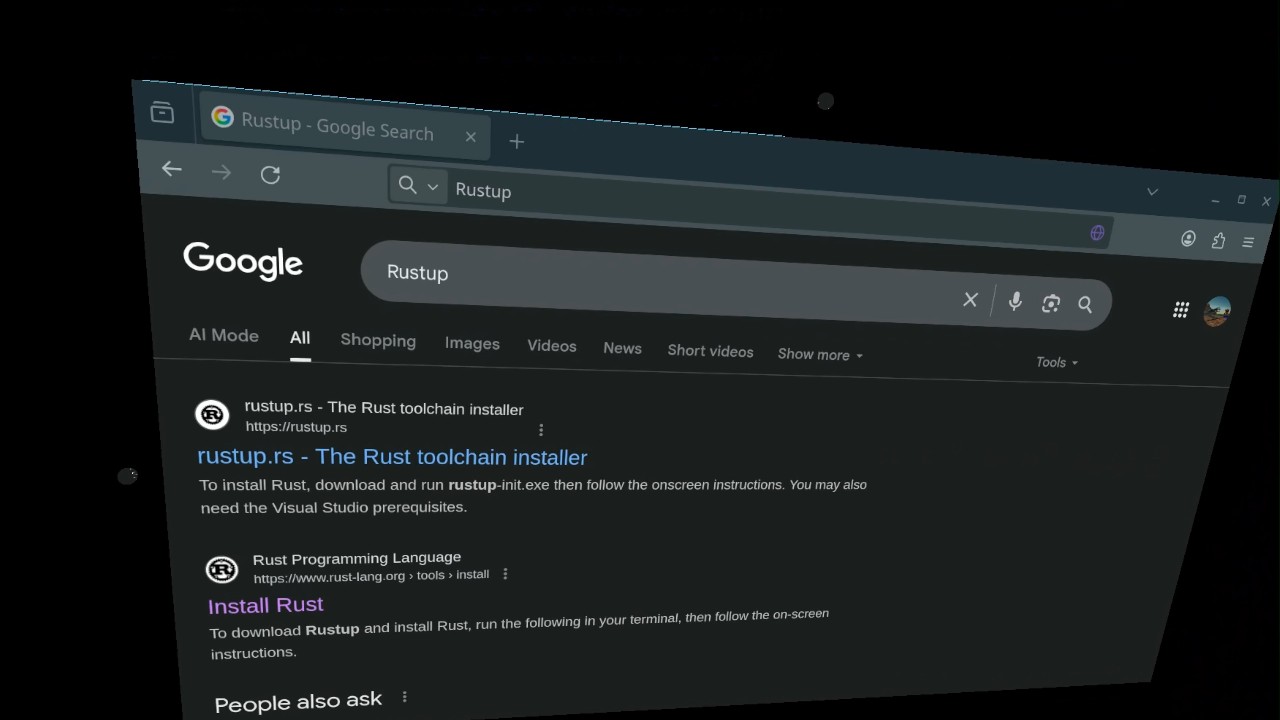Switch to the AI Mode tab

point(224,336)
